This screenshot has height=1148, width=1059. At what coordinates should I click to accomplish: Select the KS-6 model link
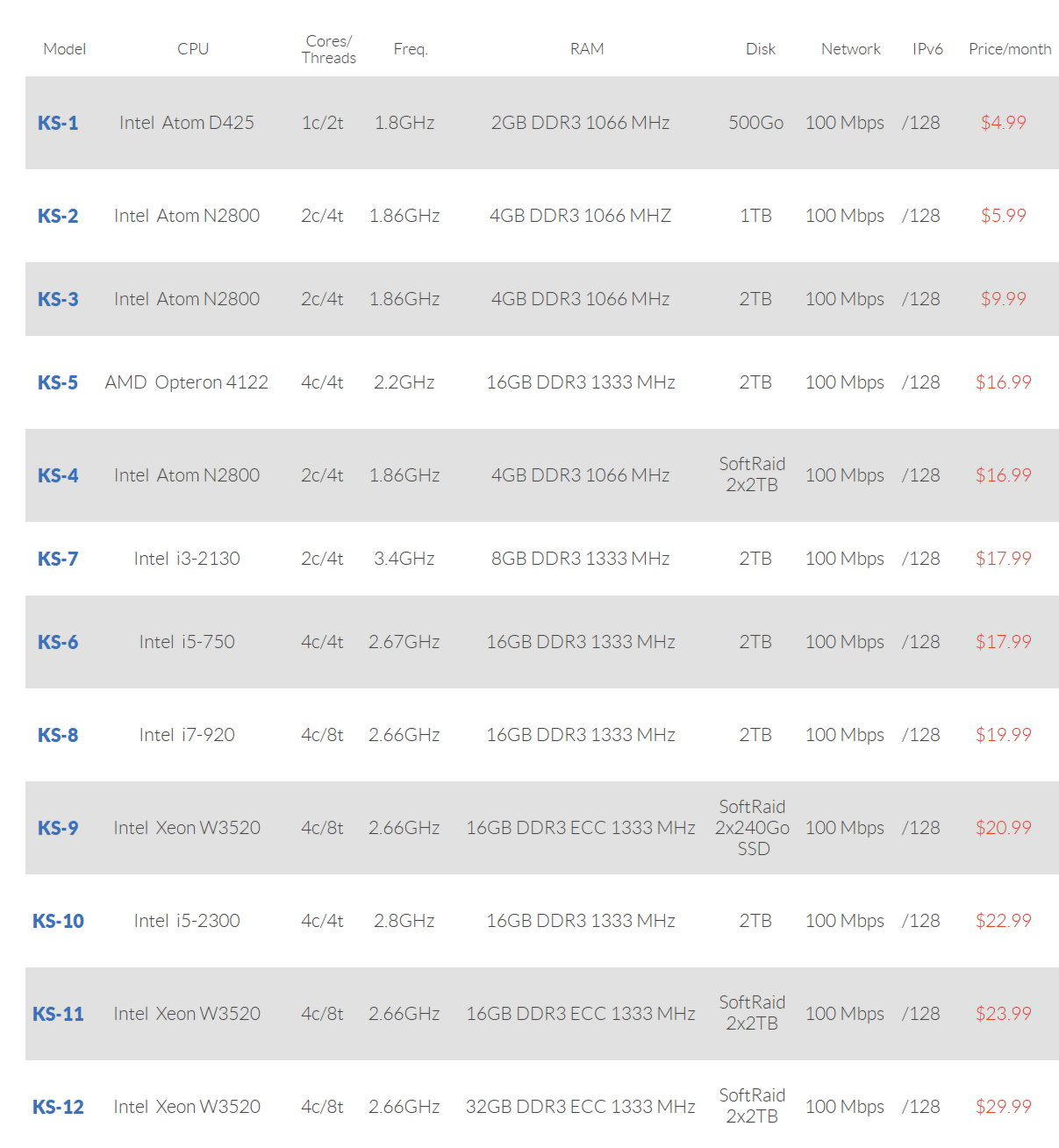58,642
